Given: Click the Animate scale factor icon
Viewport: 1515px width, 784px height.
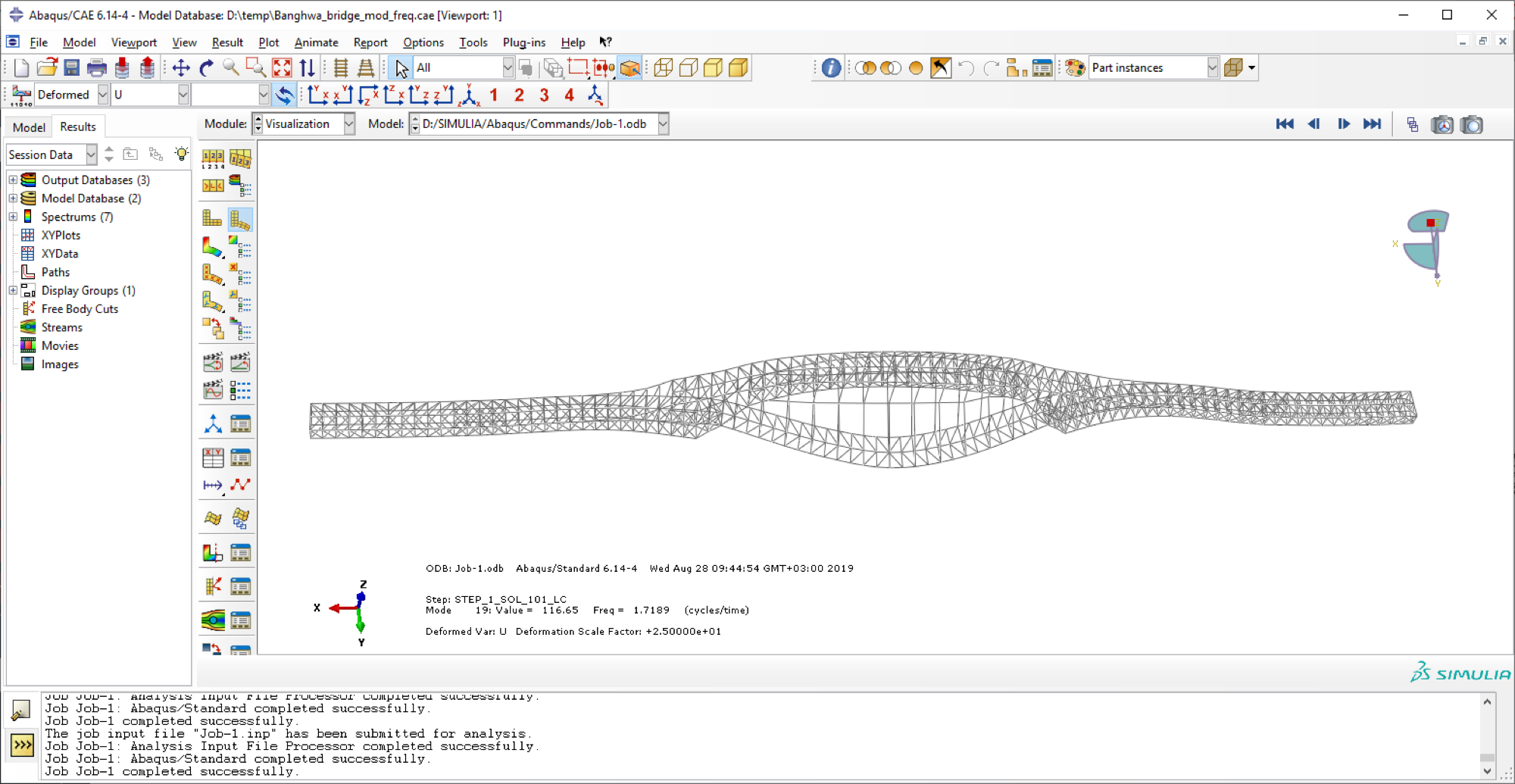Looking at the screenshot, I should coord(212,362).
